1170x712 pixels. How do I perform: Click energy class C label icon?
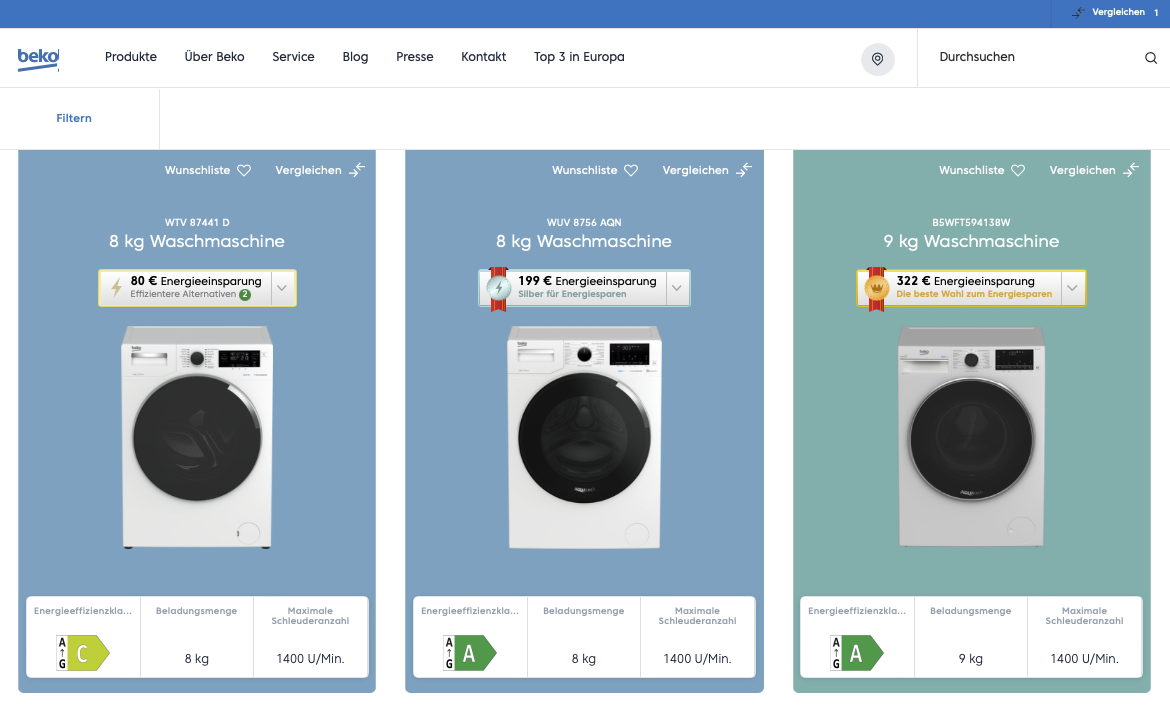[83, 653]
